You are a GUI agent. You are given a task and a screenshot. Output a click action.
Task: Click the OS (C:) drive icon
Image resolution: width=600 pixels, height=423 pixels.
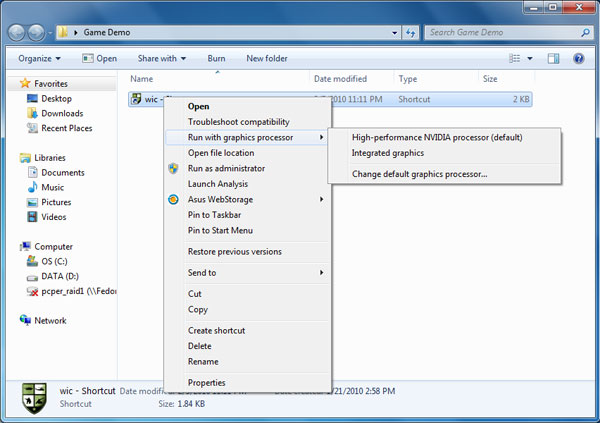click(x=32, y=261)
